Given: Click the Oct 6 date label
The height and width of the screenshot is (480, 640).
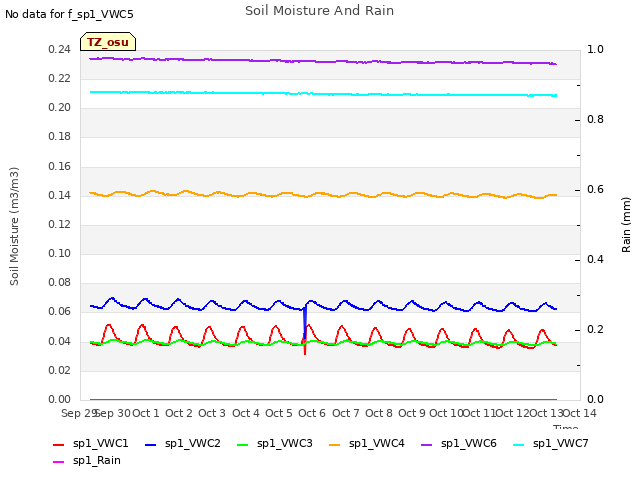Looking at the screenshot, I should (312, 413).
